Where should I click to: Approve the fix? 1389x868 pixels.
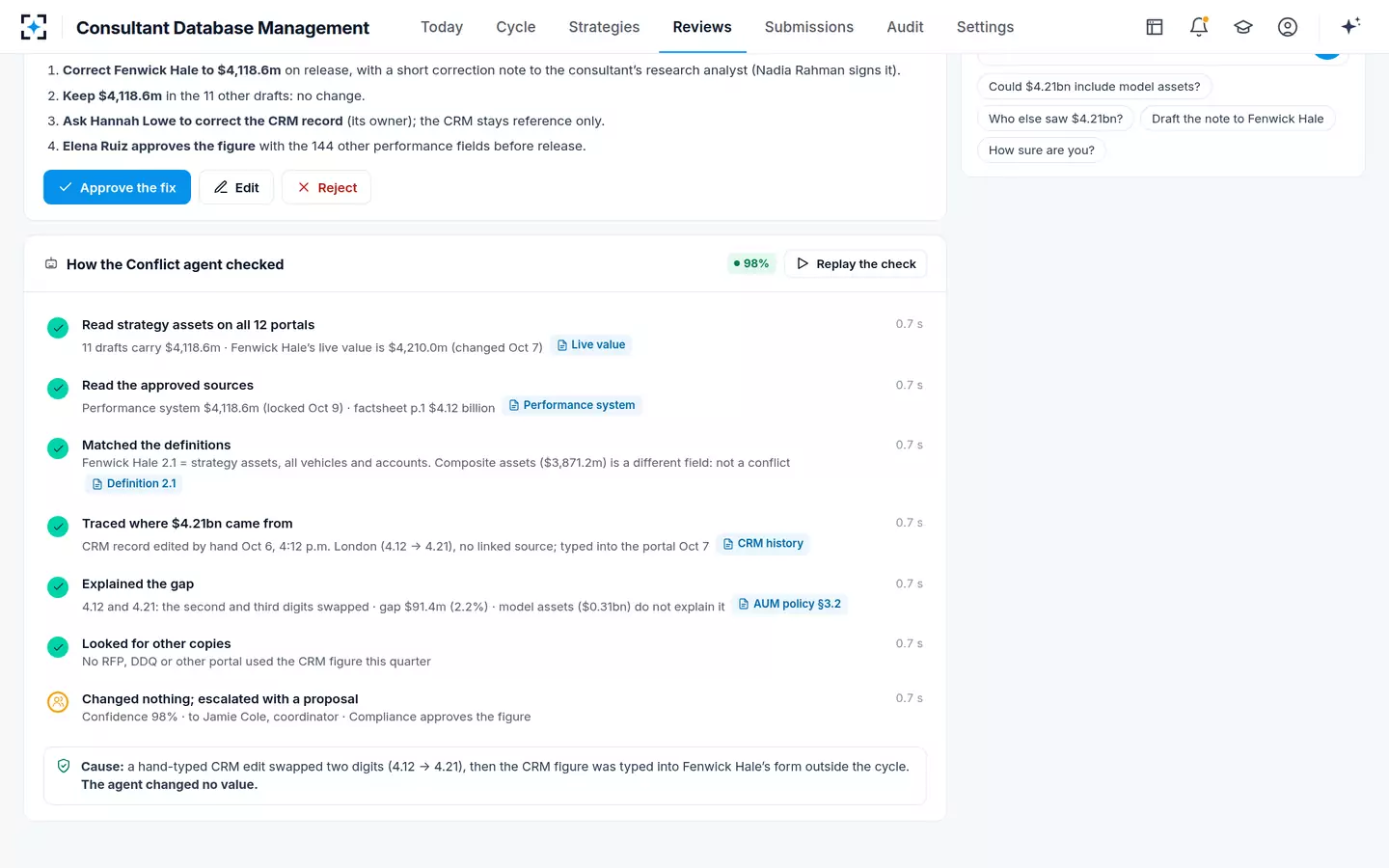tap(117, 187)
